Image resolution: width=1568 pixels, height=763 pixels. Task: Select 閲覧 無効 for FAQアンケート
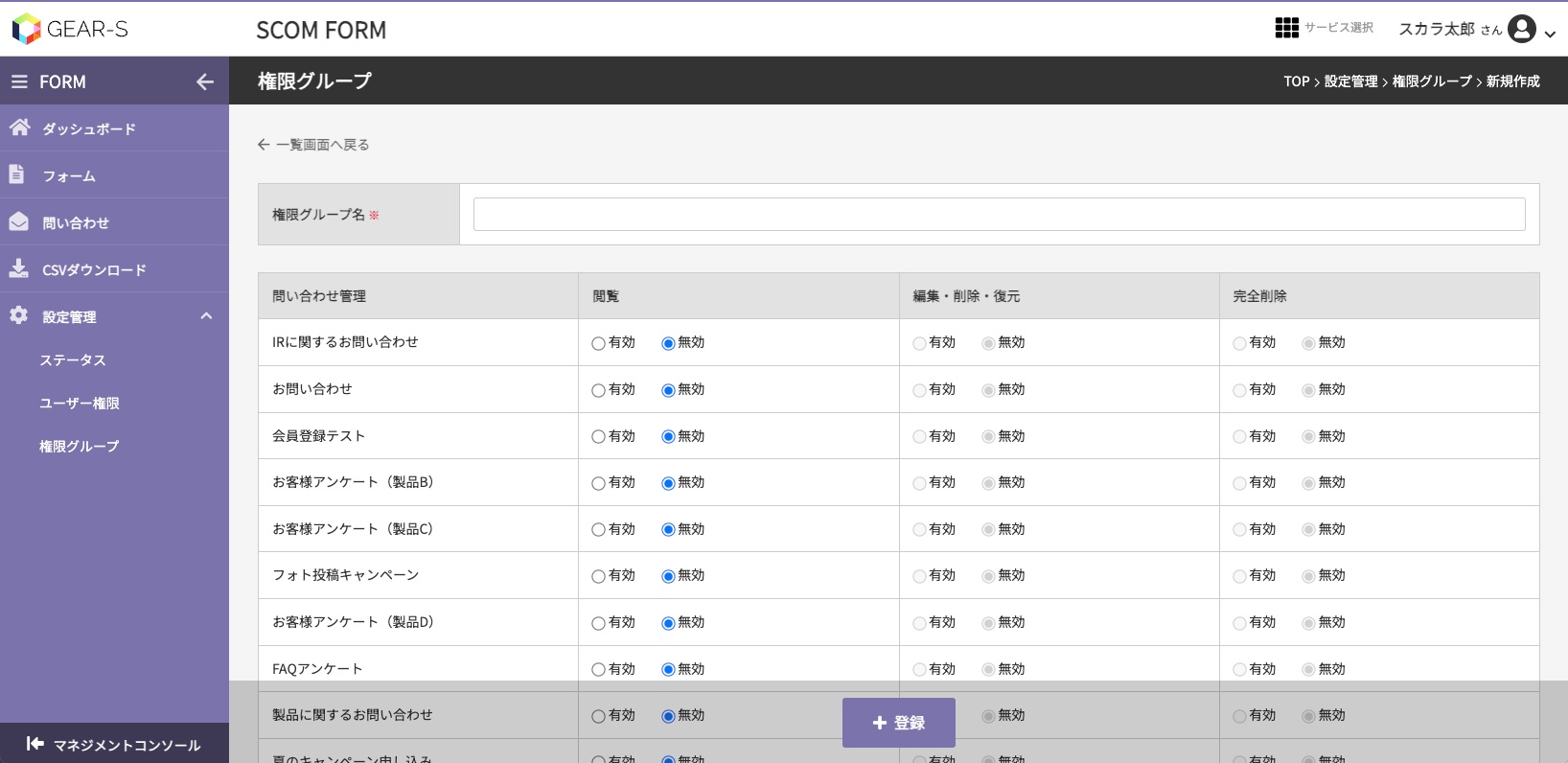(668, 669)
